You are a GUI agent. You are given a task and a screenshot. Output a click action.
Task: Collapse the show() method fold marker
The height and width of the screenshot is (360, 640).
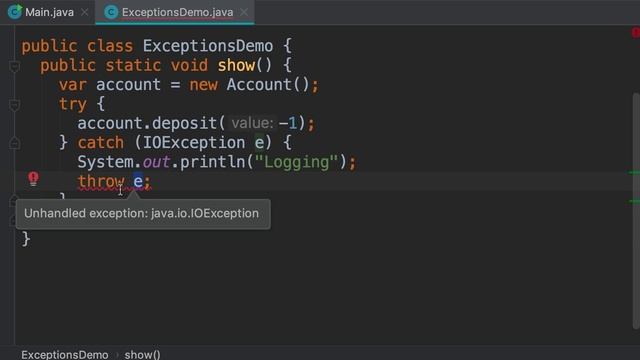[x=14, y=66]
